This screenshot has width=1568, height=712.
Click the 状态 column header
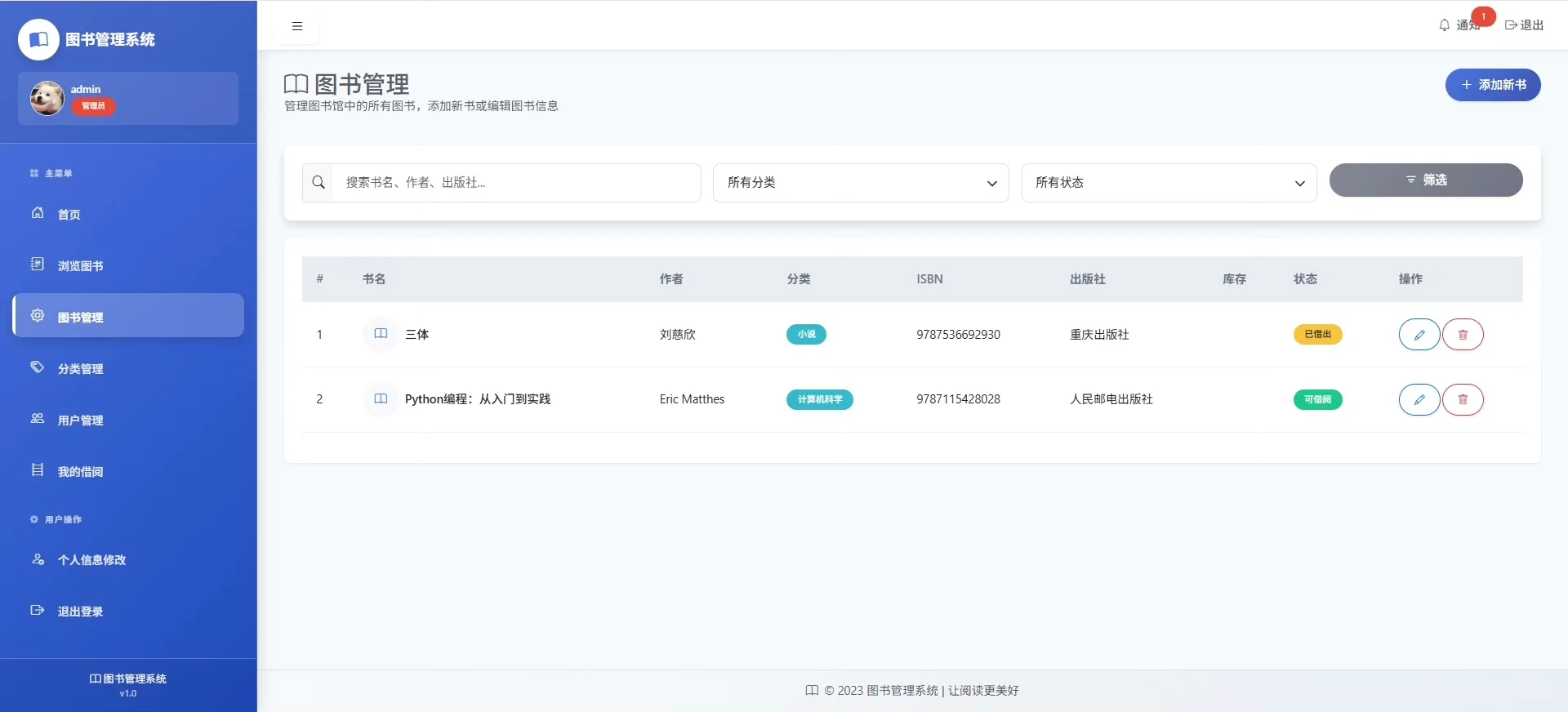[1305, 279]
